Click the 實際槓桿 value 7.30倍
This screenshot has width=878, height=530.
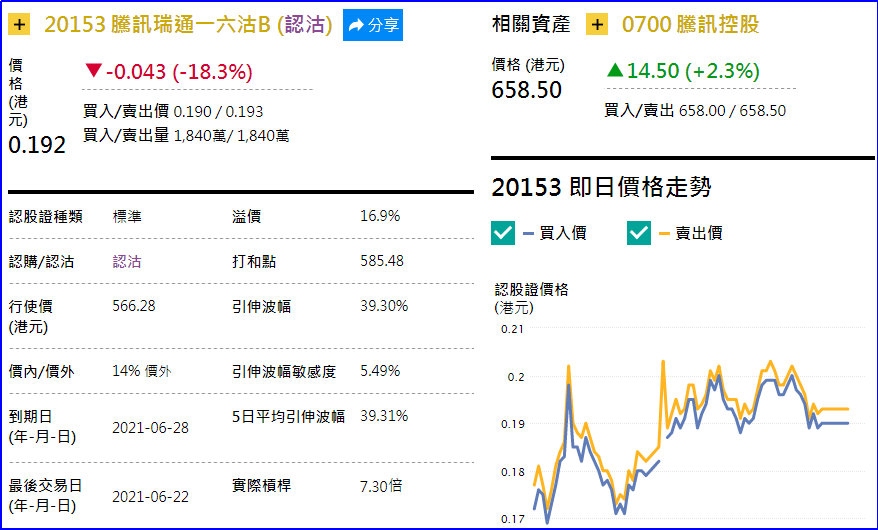[x=381, y=486]
